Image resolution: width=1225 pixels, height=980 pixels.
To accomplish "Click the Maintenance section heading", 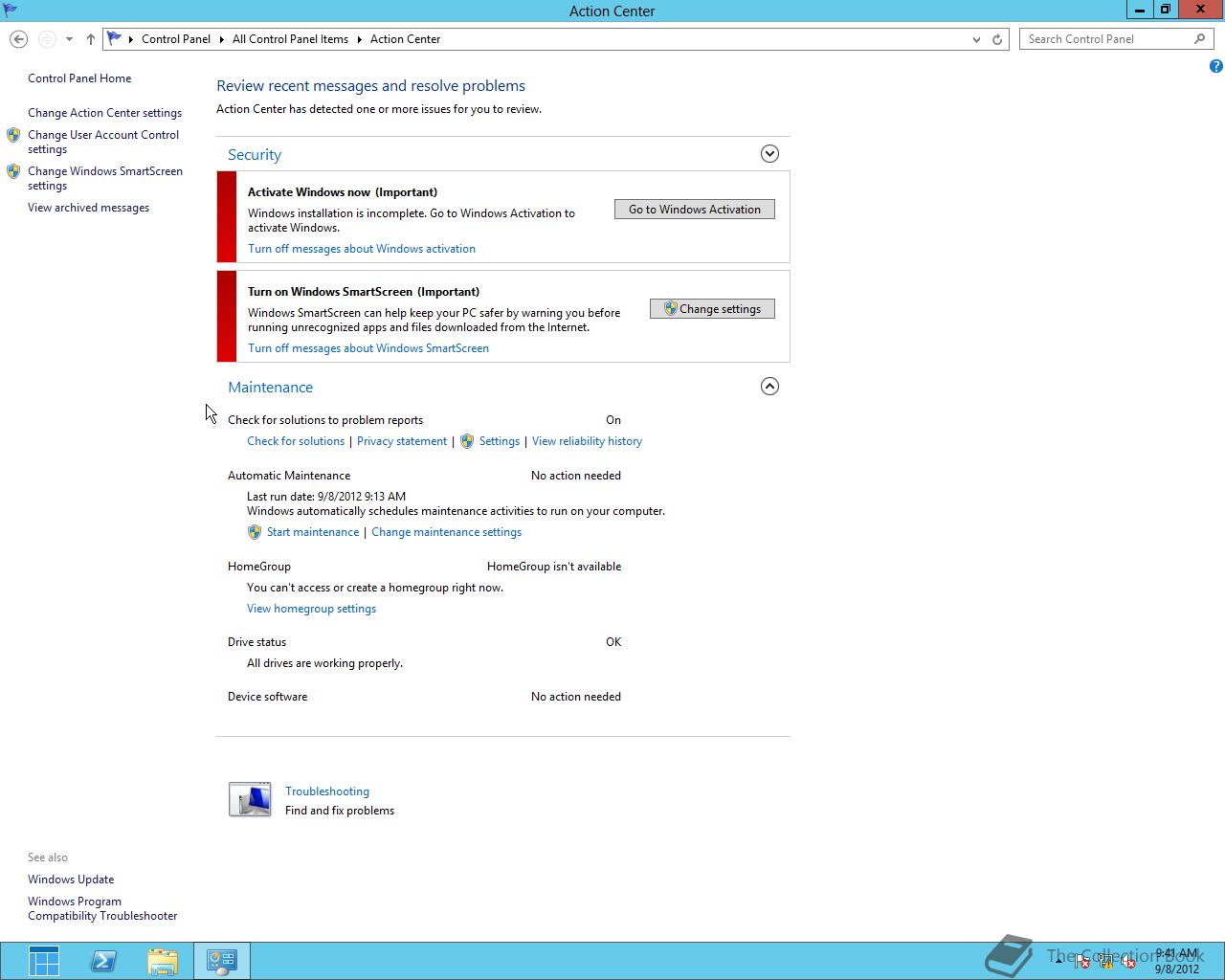I will tap(271, 388).
